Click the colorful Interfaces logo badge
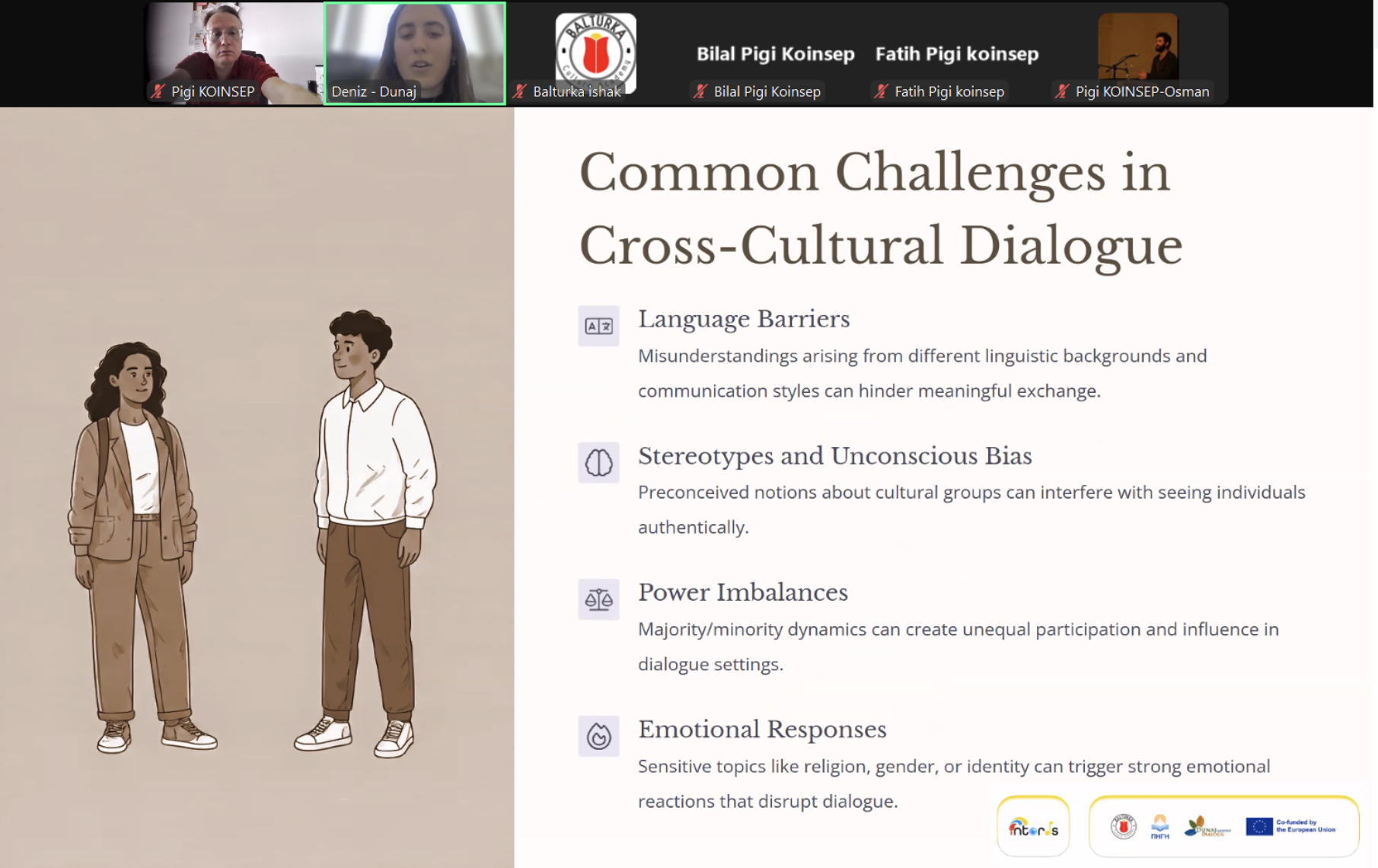This screenshot has height=868, width=1378. click(1033, 827)
